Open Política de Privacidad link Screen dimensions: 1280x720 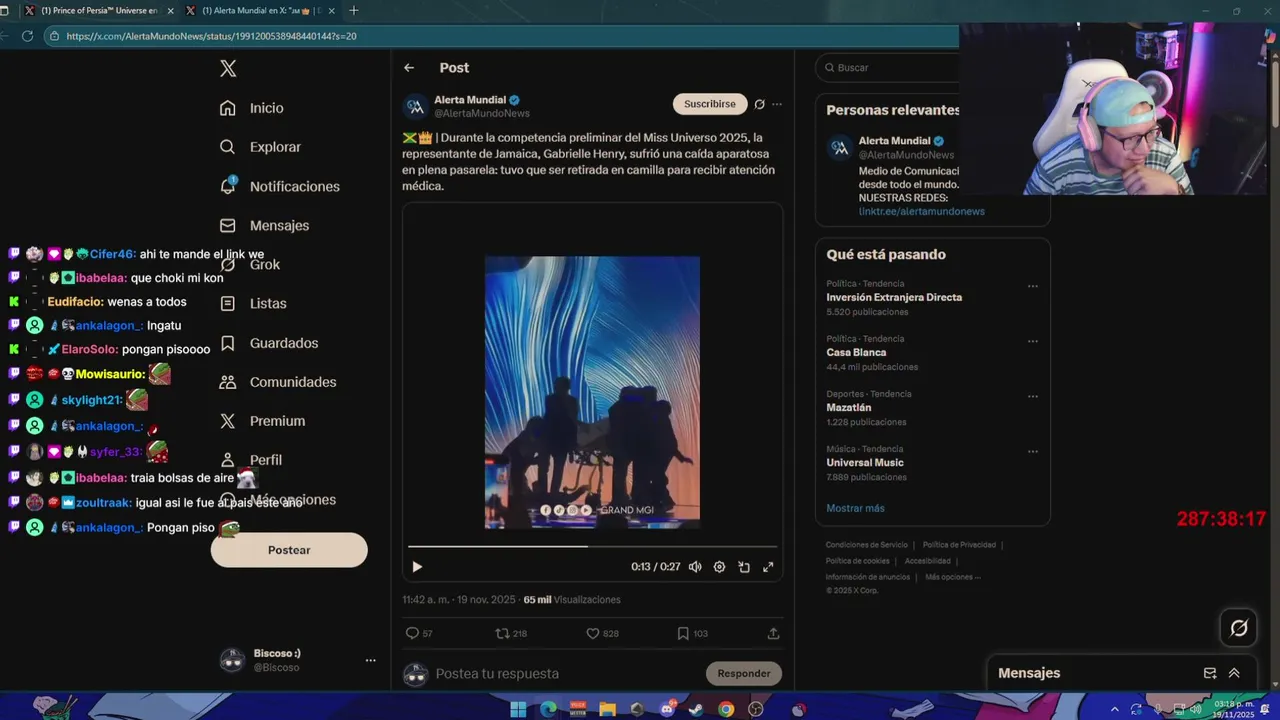point(959,545)
